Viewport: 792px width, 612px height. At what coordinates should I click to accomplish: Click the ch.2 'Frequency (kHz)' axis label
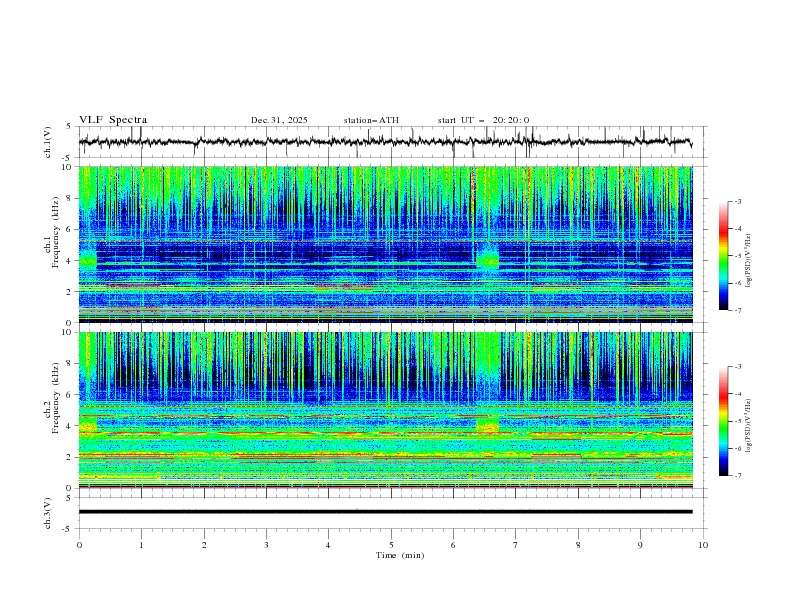56,397
